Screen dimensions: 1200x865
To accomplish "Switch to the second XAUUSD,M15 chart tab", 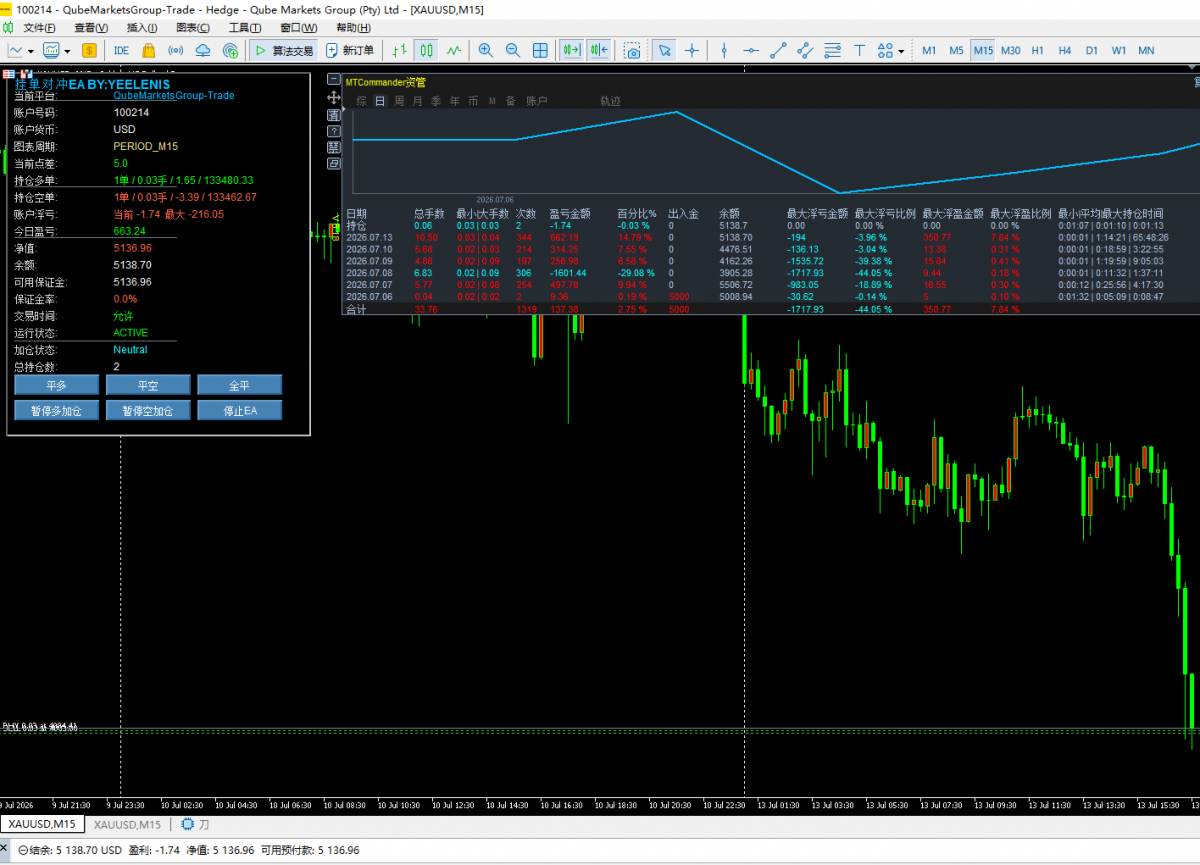I will (x=126, y=825).
